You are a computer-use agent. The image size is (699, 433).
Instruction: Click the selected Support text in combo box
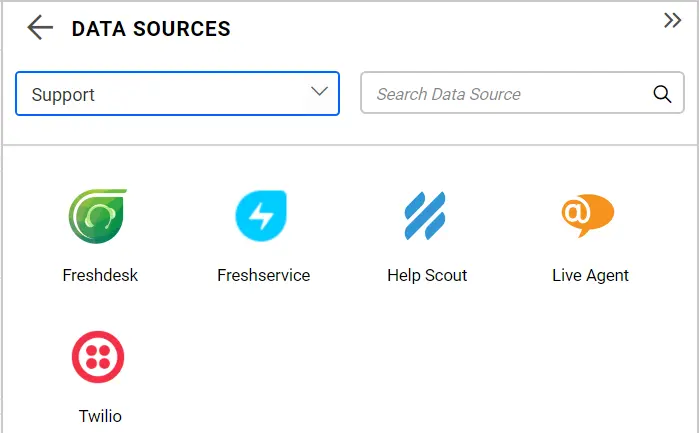pyautogui.click(x=63, y=95)
